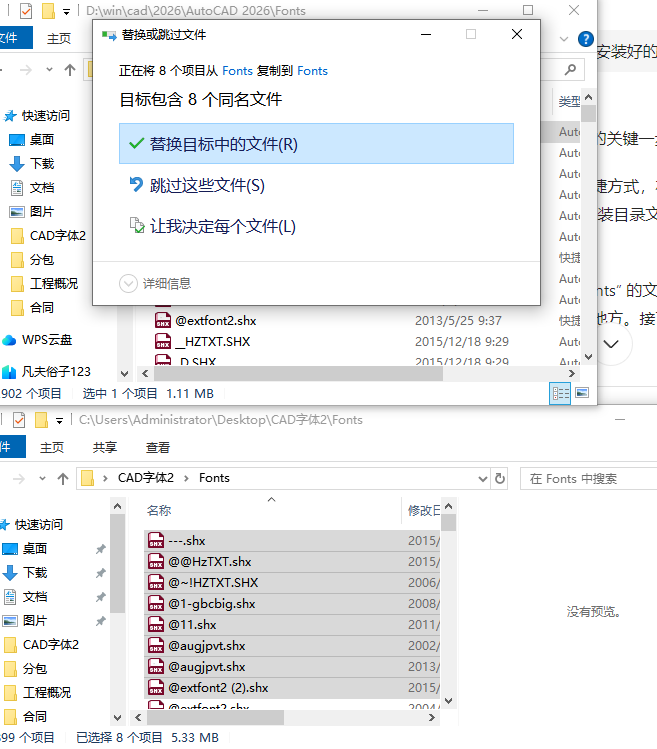657x749 pixels.
Task: Open quick access toolbar dropdown in top window
Action: pyautogui.click(x=66, y=11)
